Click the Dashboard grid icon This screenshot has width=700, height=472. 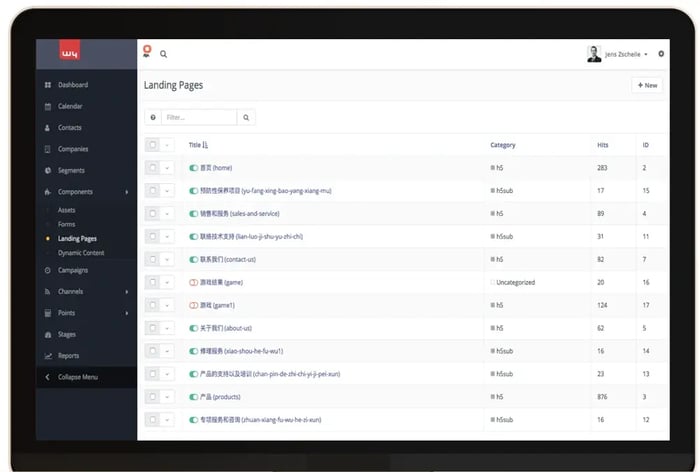48,85
